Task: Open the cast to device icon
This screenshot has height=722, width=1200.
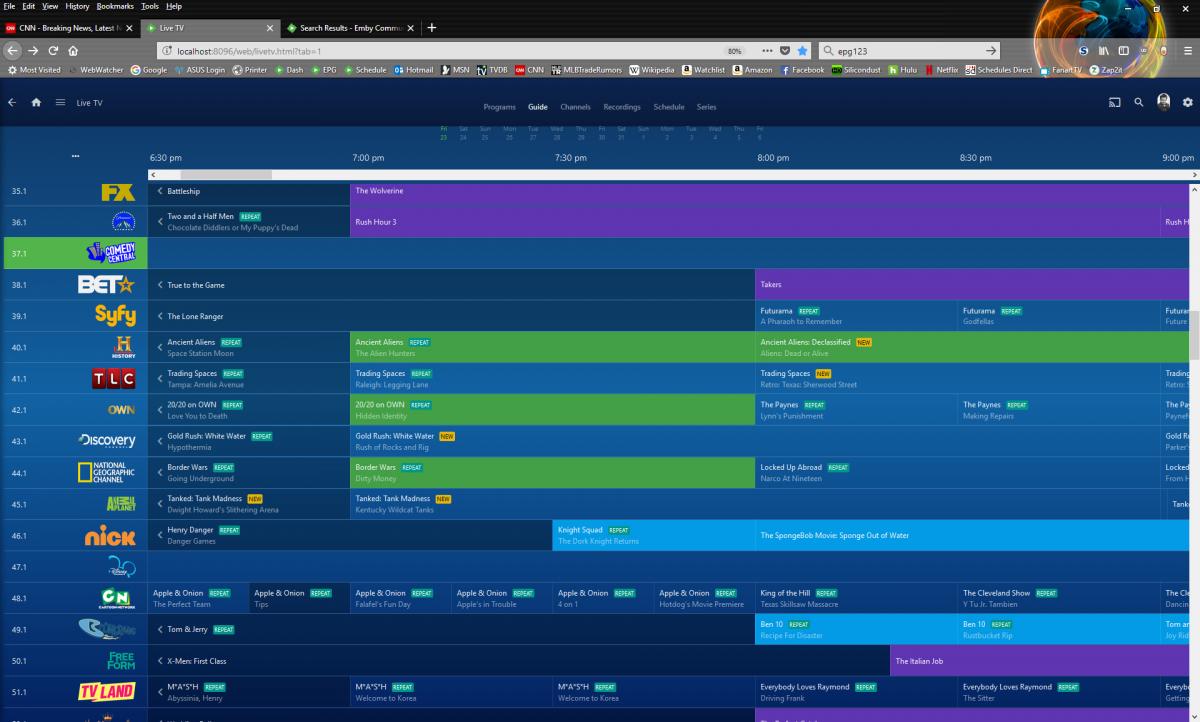Action: pos(1114,102)
